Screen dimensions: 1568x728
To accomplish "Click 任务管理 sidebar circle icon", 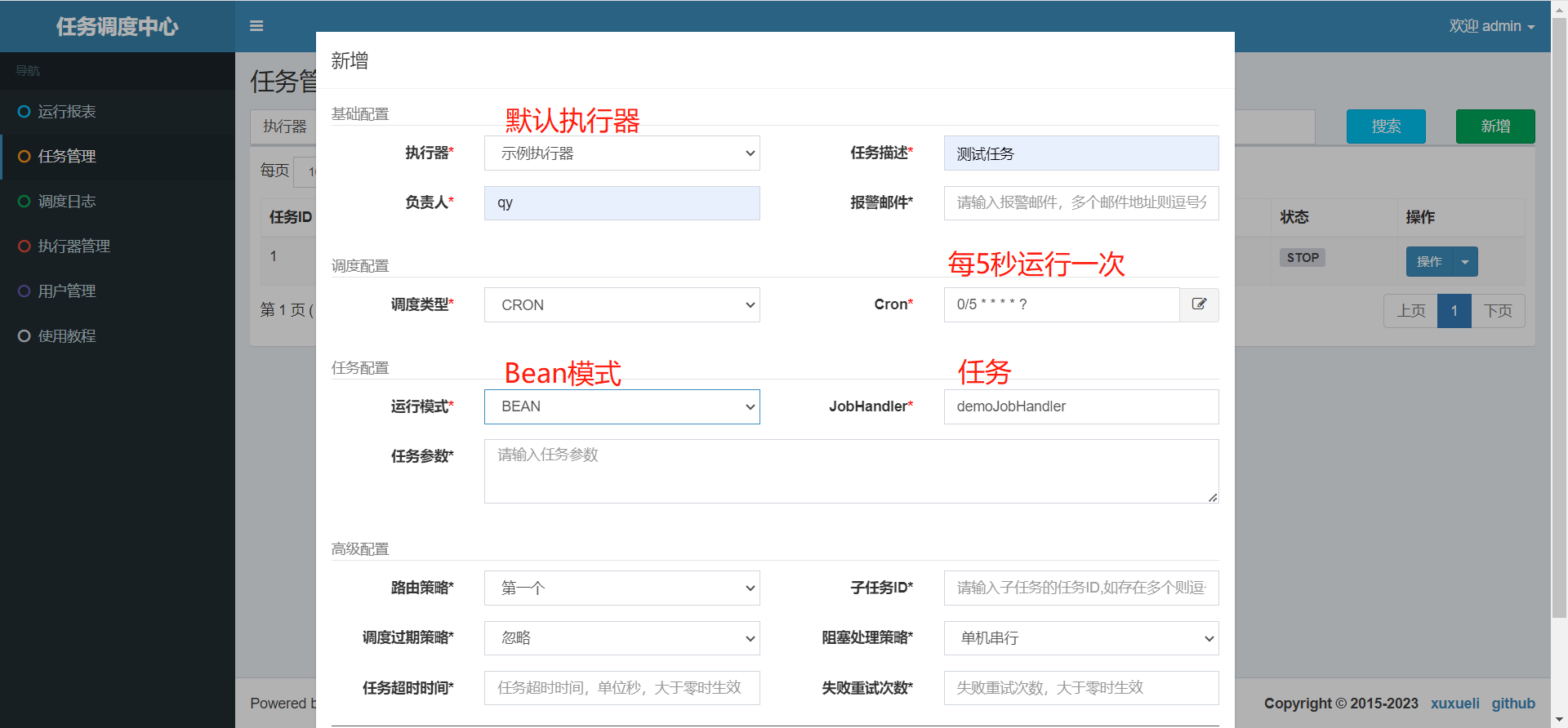I will (24, 157).
